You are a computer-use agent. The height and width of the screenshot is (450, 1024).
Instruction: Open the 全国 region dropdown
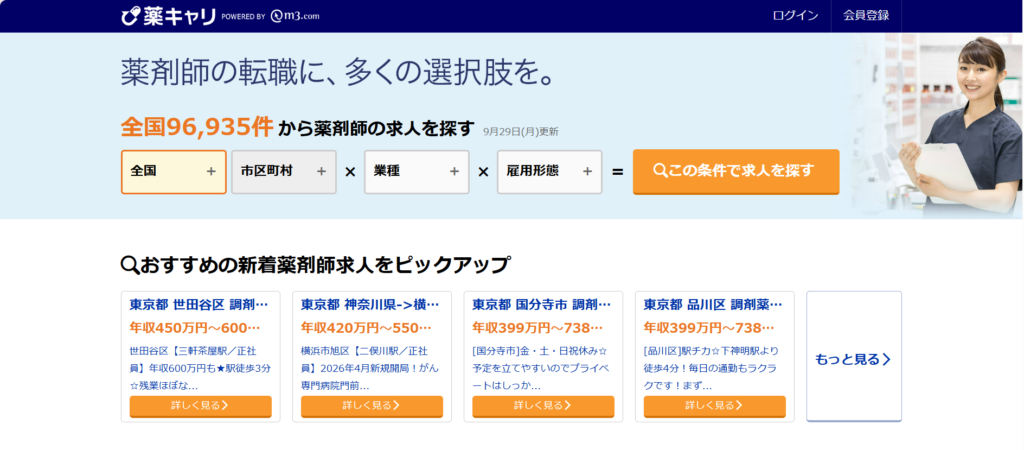[x=173, y=172]
